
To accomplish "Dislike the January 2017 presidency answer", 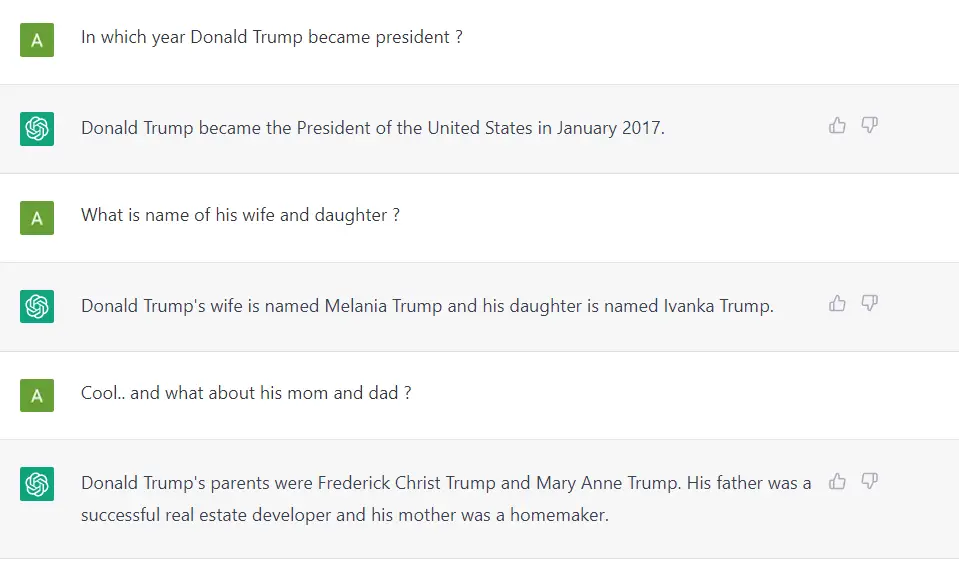I will click(x=869, y=126).
